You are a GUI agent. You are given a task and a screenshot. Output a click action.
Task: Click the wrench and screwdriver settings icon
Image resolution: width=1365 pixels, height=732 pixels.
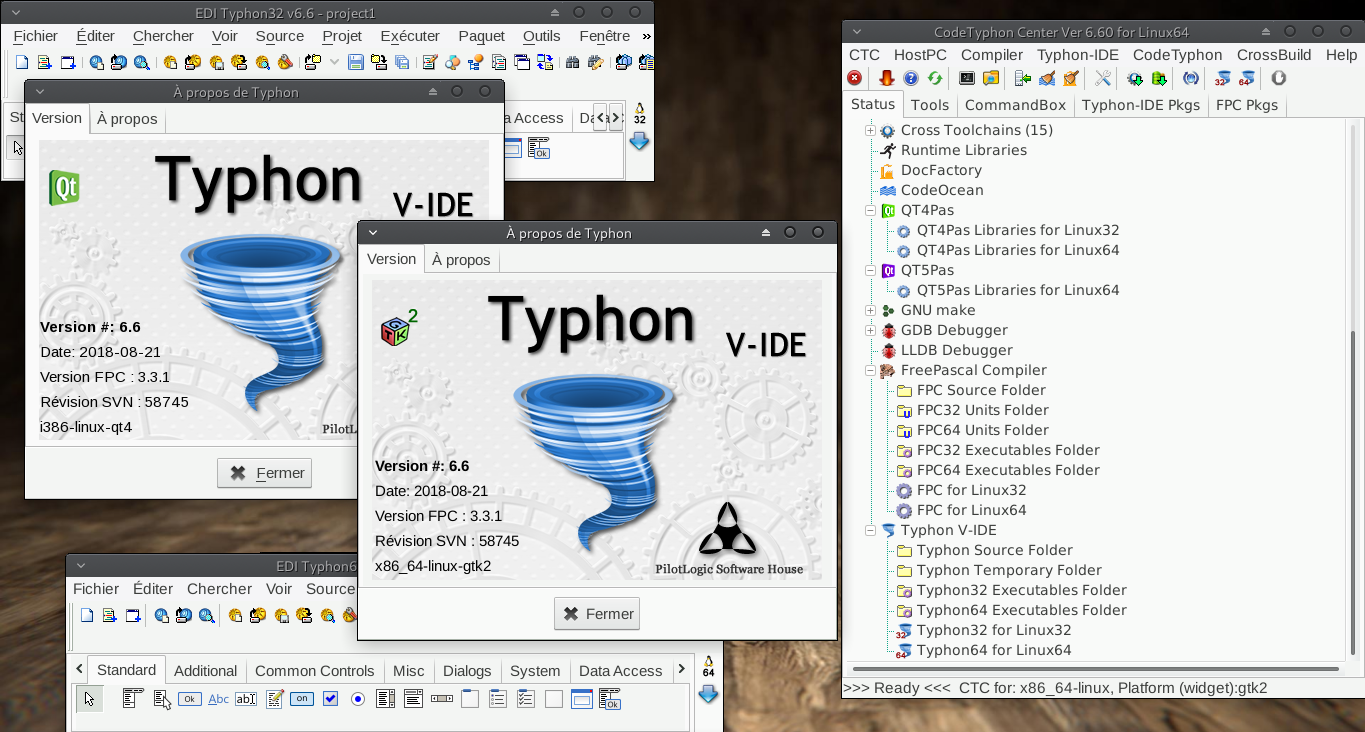[1103, 78]
